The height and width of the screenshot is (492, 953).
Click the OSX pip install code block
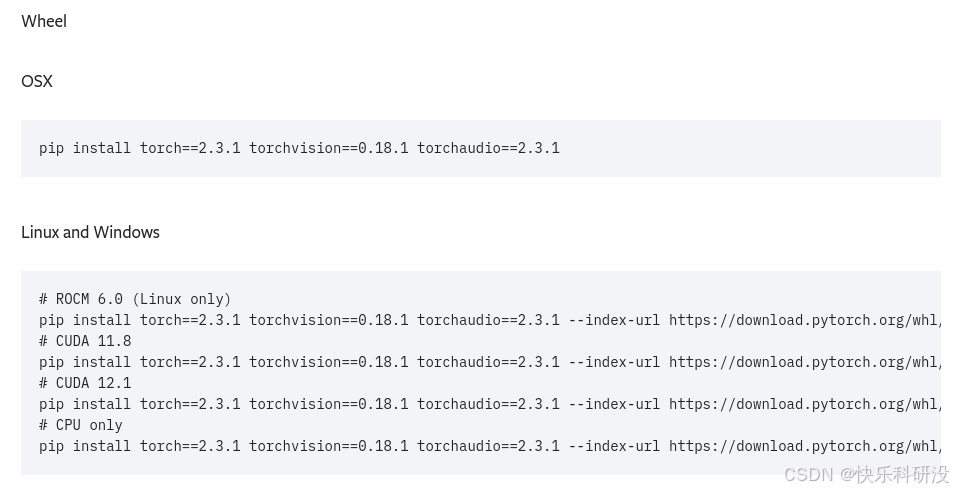[x=481, y=148]
